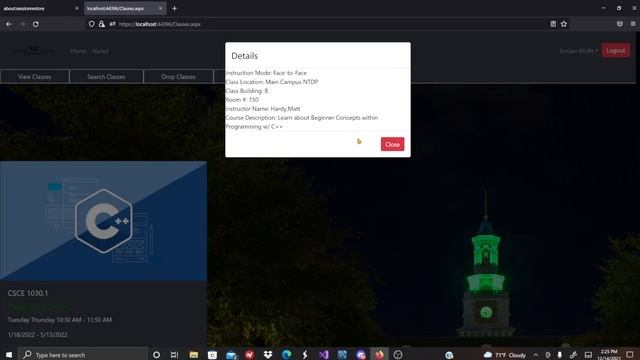This screenshot has height=360, width=640.
Task: Open the Firefox hamburger menu
Action: pyautogui.click(x=633, y=24)
